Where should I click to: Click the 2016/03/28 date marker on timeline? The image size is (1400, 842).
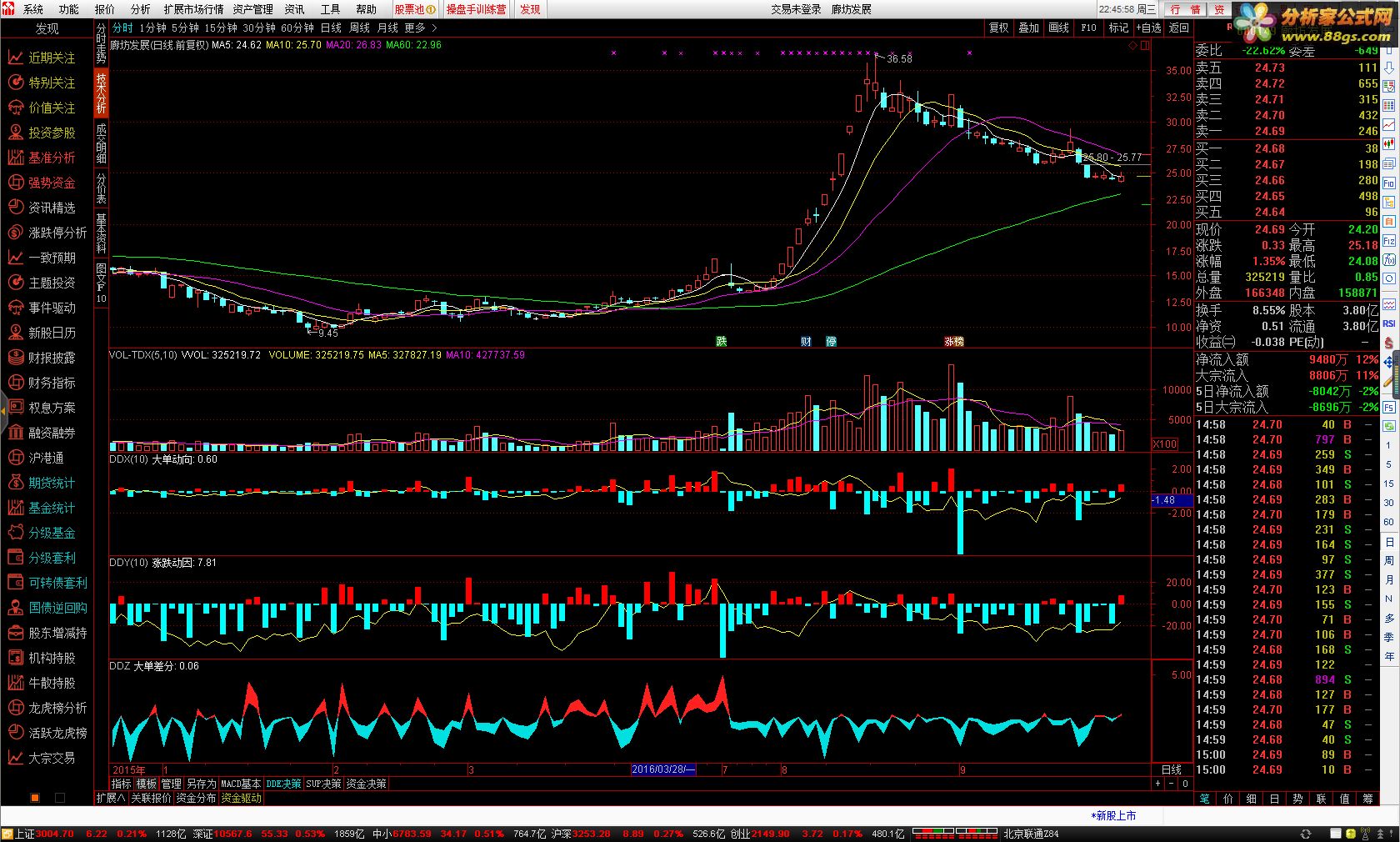(663, 769)
